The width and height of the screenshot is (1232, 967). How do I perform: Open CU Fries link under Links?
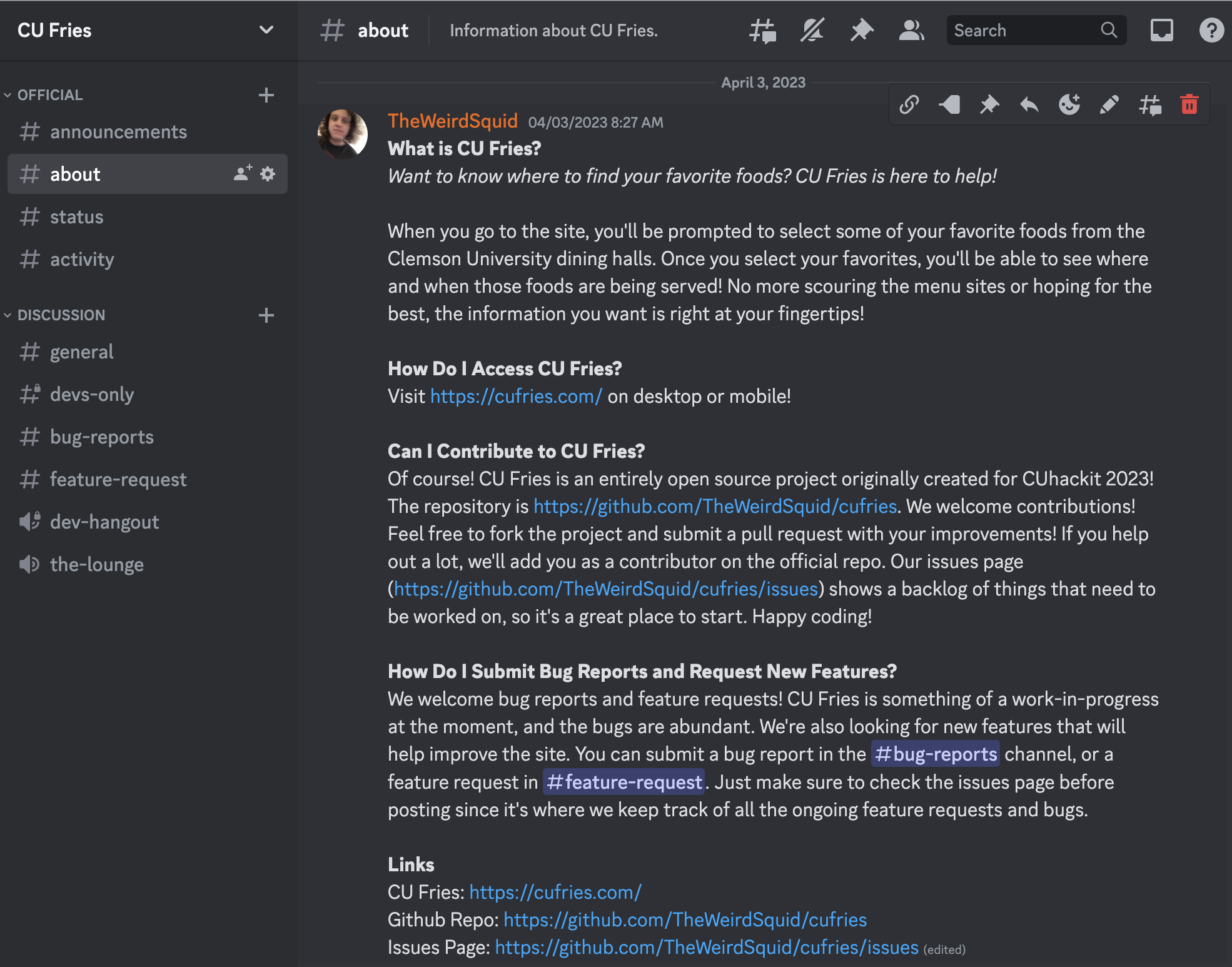pos(555,892)
